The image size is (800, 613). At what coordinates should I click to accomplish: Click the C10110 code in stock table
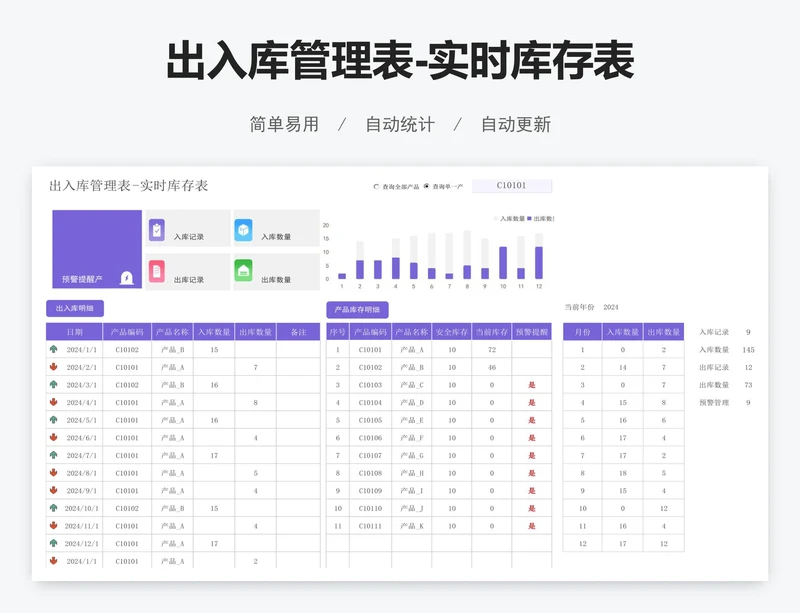click(x=370, y=508)
